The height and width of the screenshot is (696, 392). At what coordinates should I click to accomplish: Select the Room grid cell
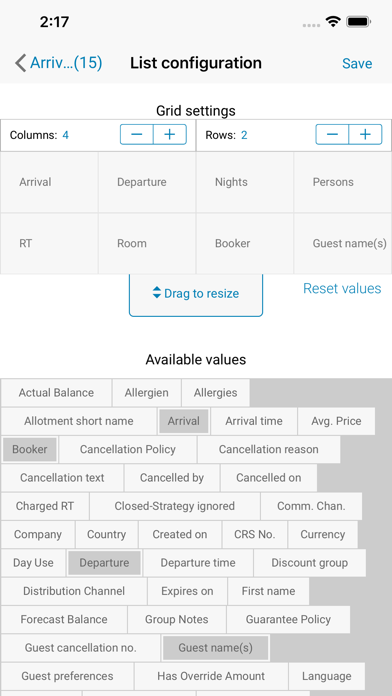coord(147,244)
